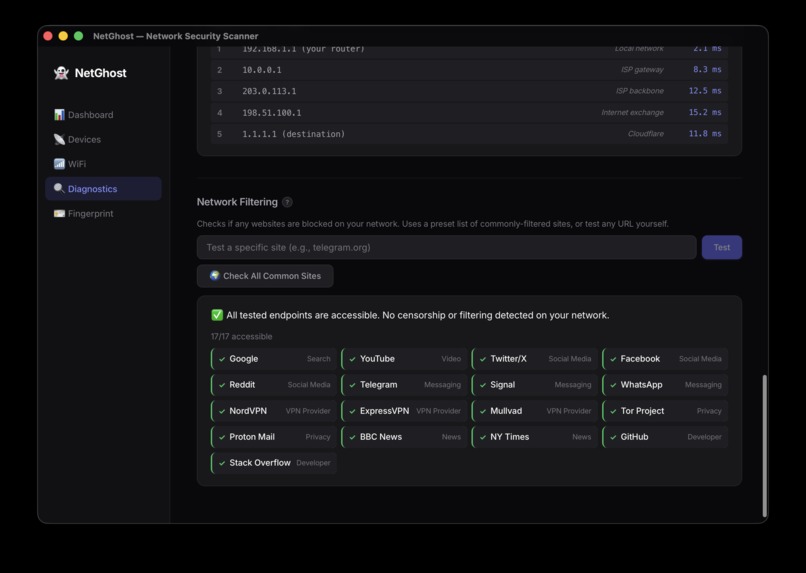Screen dimensions: 806x573
Task: Open the Devices section
Action: point(103,139)
